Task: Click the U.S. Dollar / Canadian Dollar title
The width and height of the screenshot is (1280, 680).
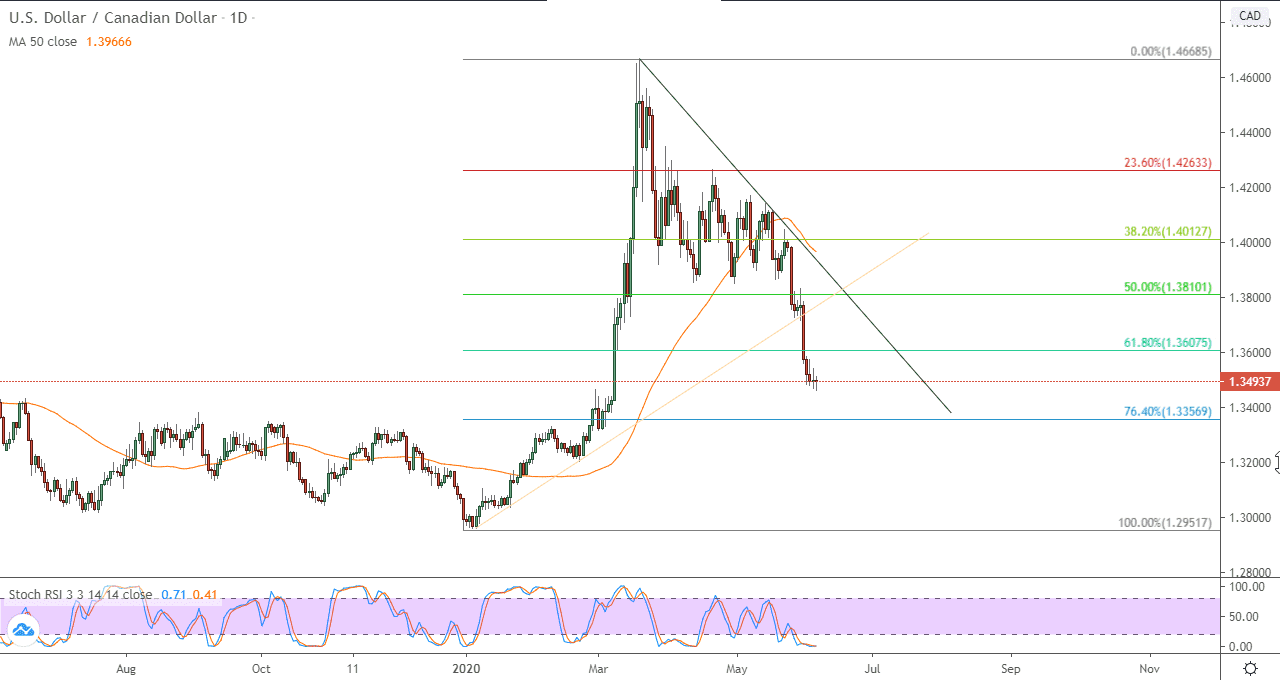Action: [113, 18]
